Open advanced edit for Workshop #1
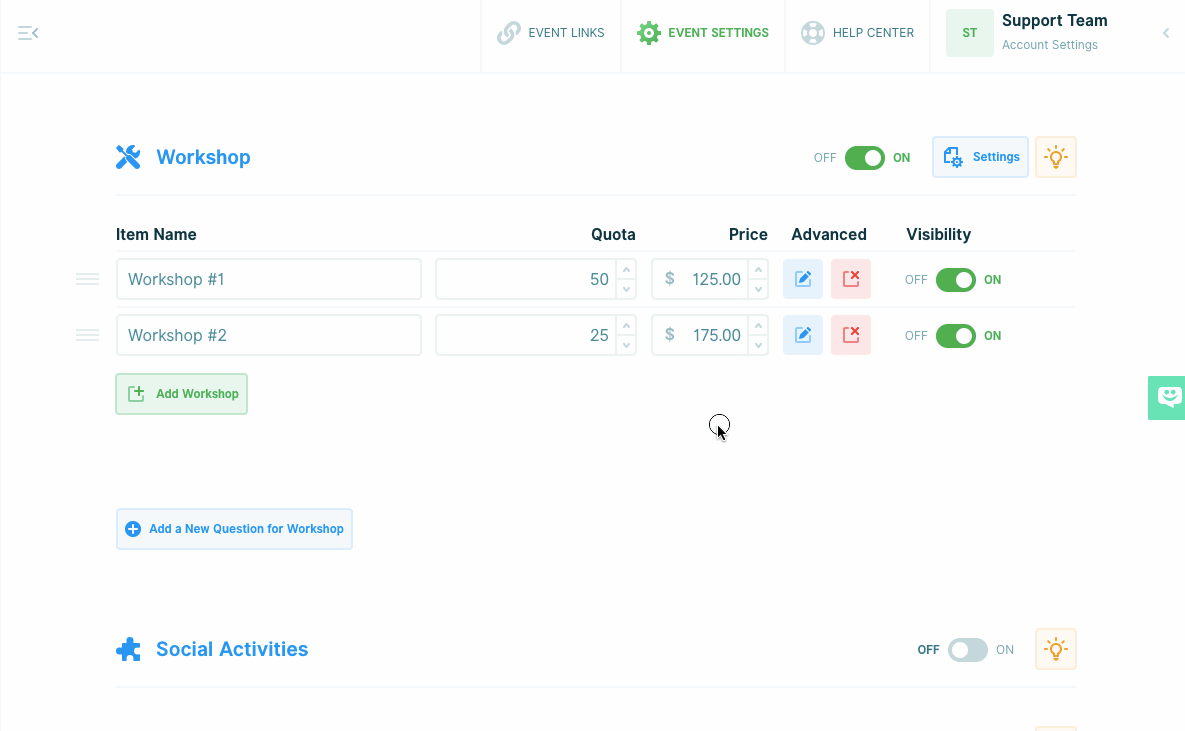The height and width of the screenshot is (731, 1185). 802,279
